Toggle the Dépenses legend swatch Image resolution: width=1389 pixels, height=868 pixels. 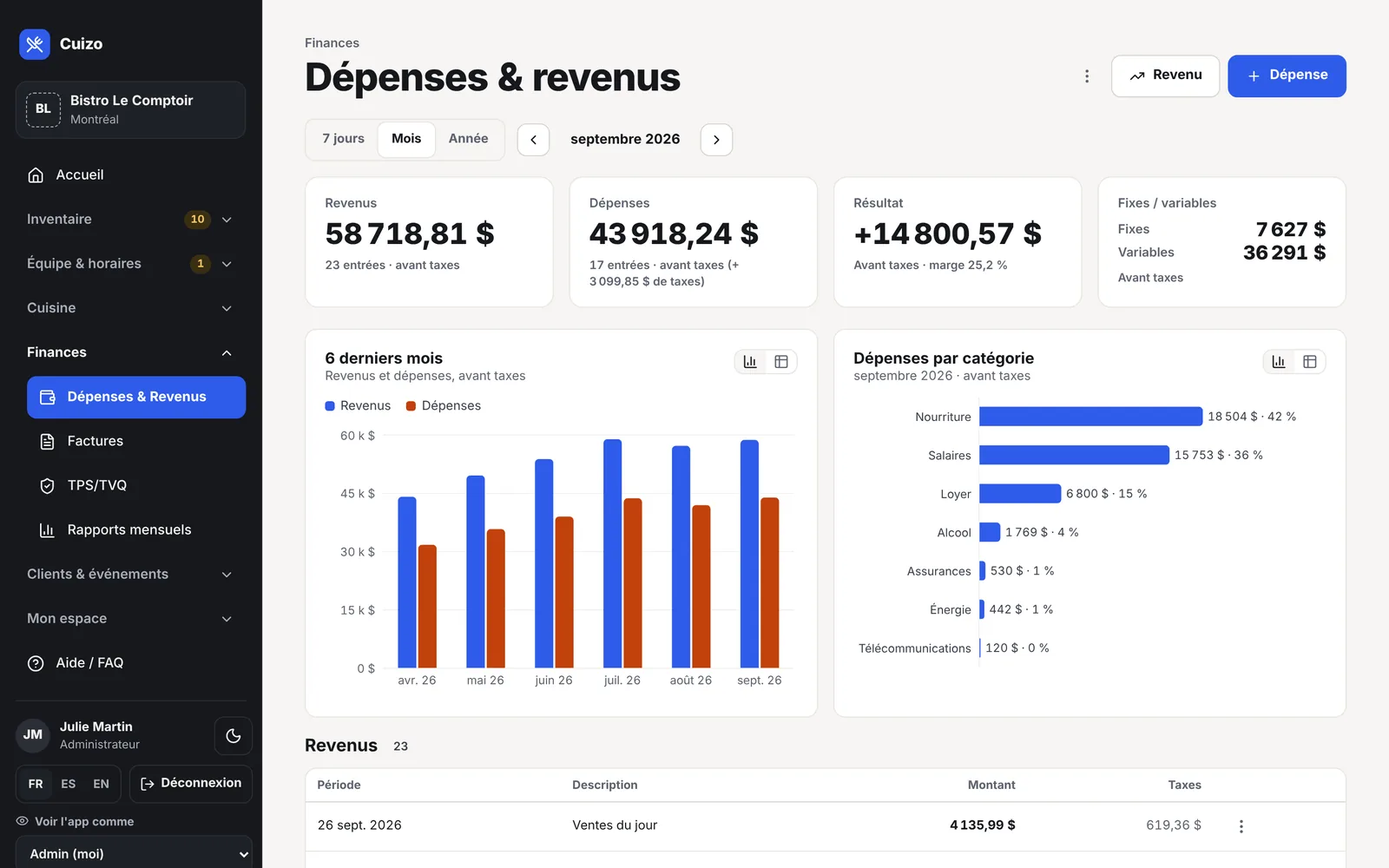coord(411,406)
